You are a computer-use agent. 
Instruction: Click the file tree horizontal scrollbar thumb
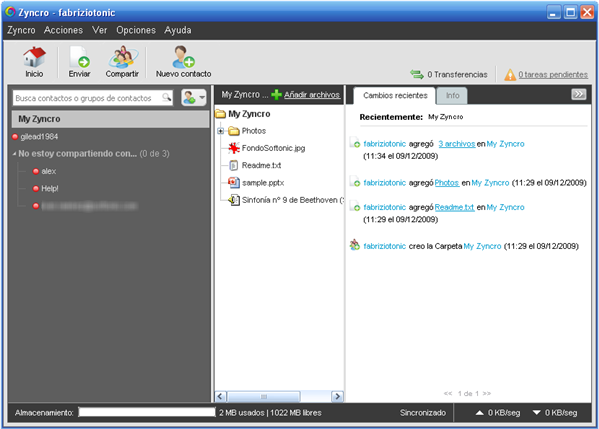[264, 397]
